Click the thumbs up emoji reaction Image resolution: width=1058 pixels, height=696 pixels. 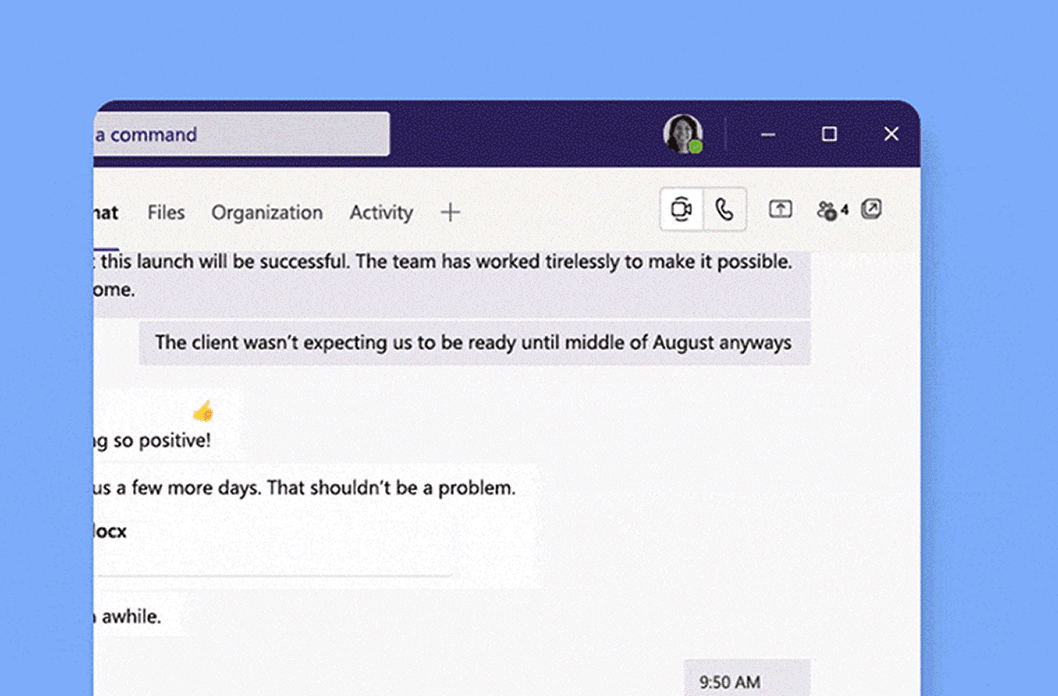(x=203, y=411)
